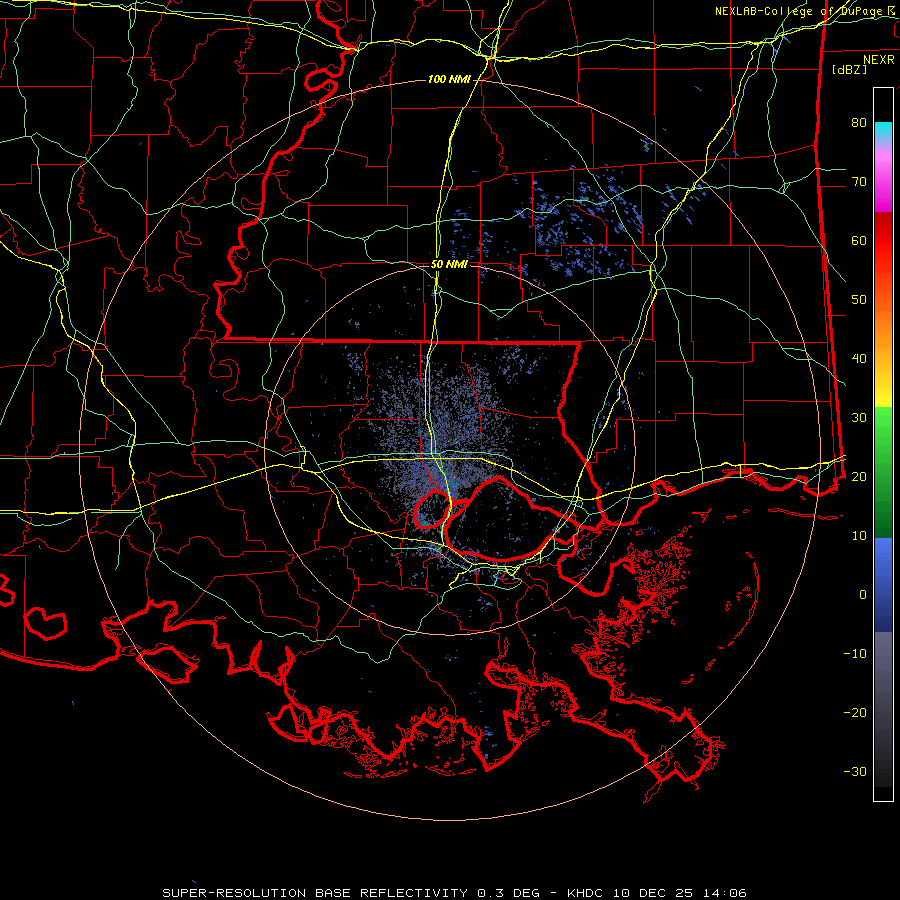Click the "100 NMI" range ring label
900x900 pixels.
[x=449, y=79]
